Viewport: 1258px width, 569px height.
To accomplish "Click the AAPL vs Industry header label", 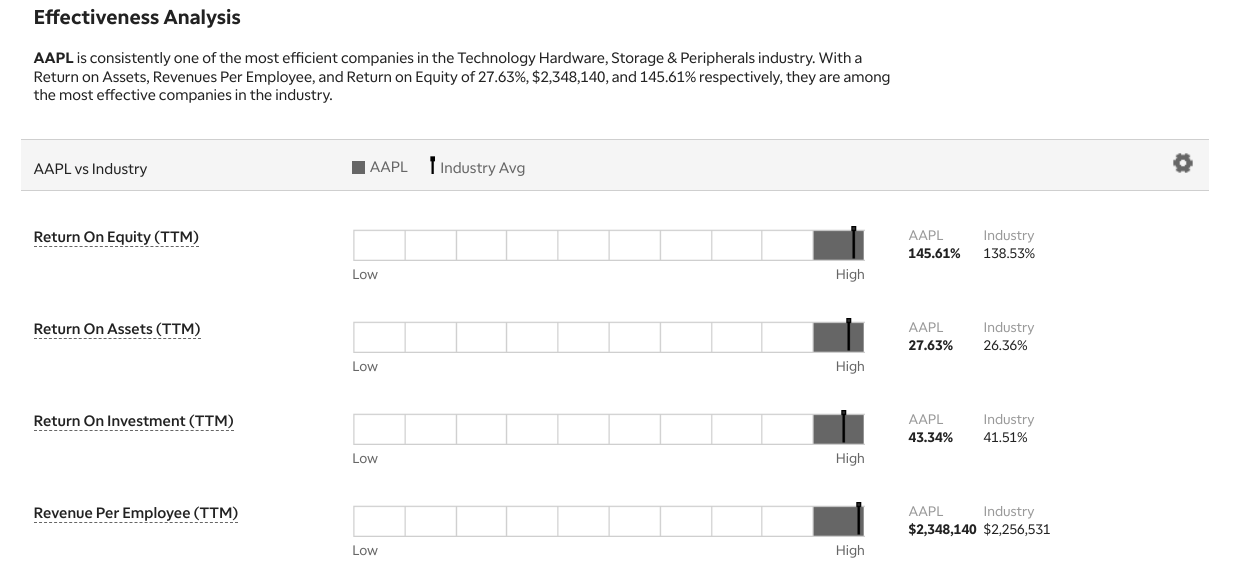I will pyautogui.click(x=90, y=169).
